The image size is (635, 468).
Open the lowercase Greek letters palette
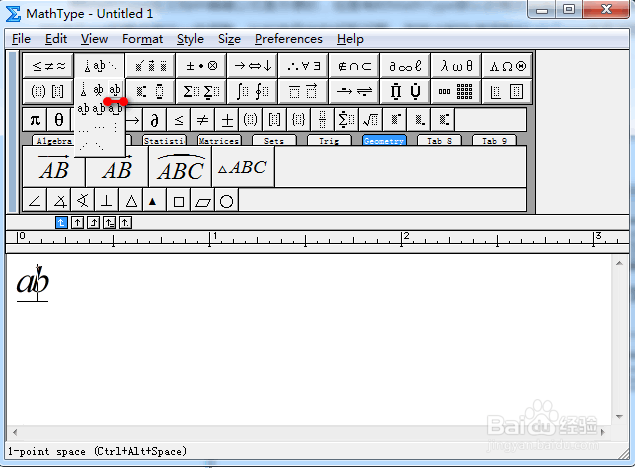(456, 66)
